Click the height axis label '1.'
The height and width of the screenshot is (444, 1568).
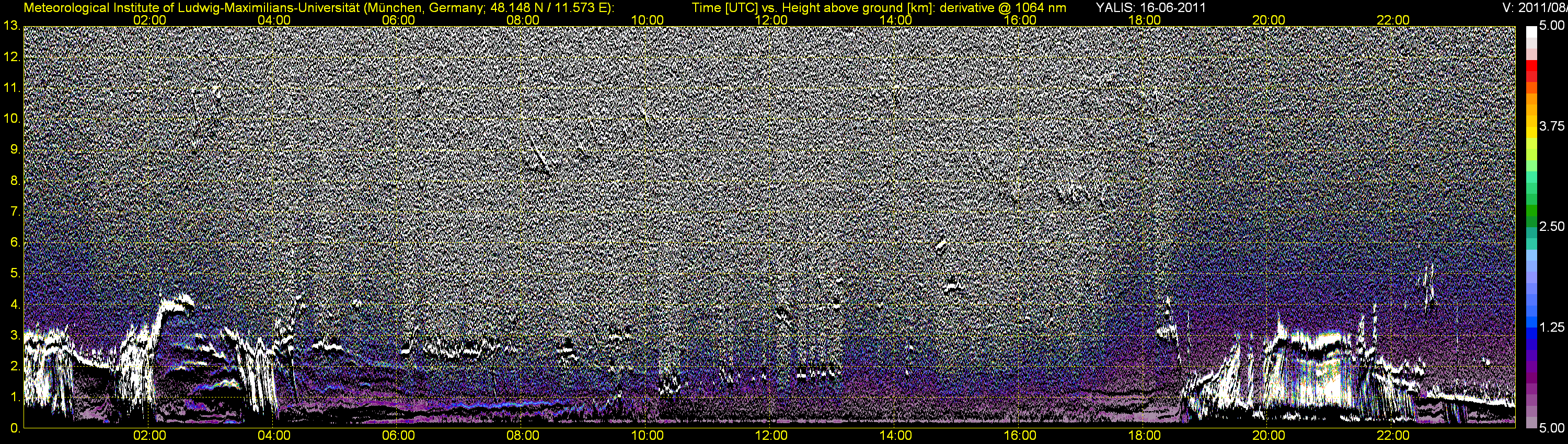pyautogui.click(x=15, y=397)
